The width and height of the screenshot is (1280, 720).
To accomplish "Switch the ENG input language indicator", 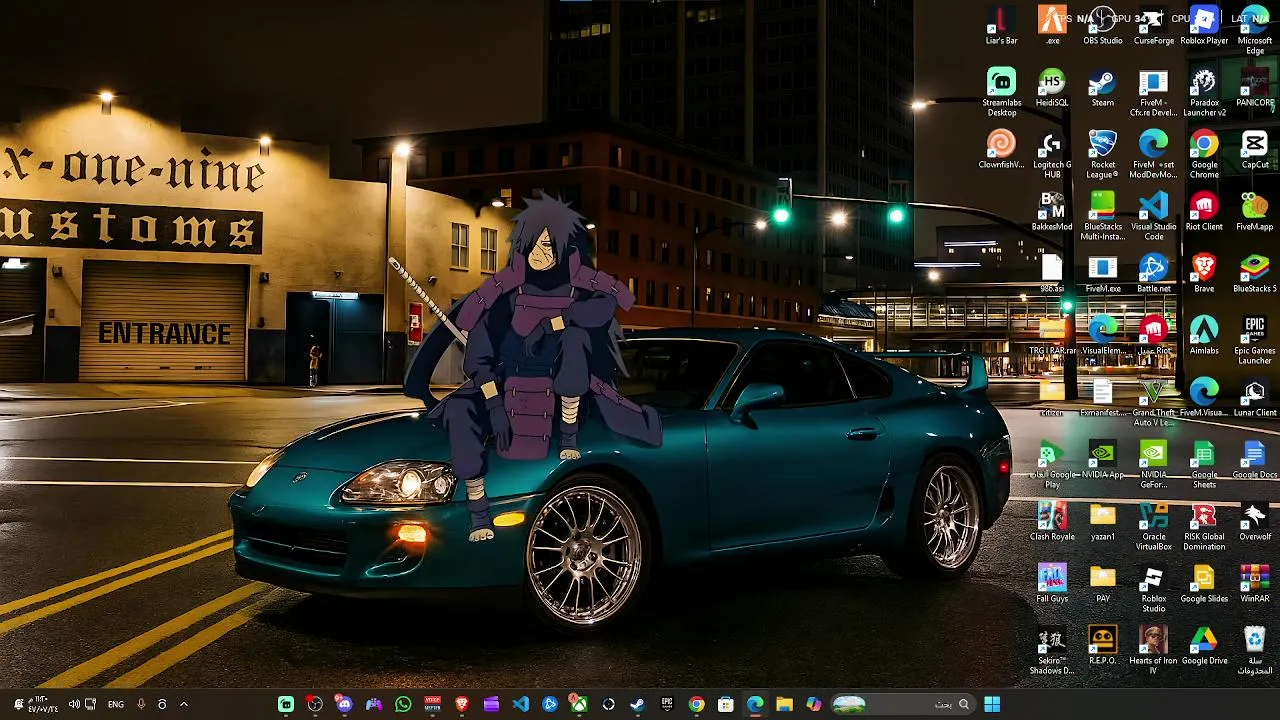I will pos(116,704).
